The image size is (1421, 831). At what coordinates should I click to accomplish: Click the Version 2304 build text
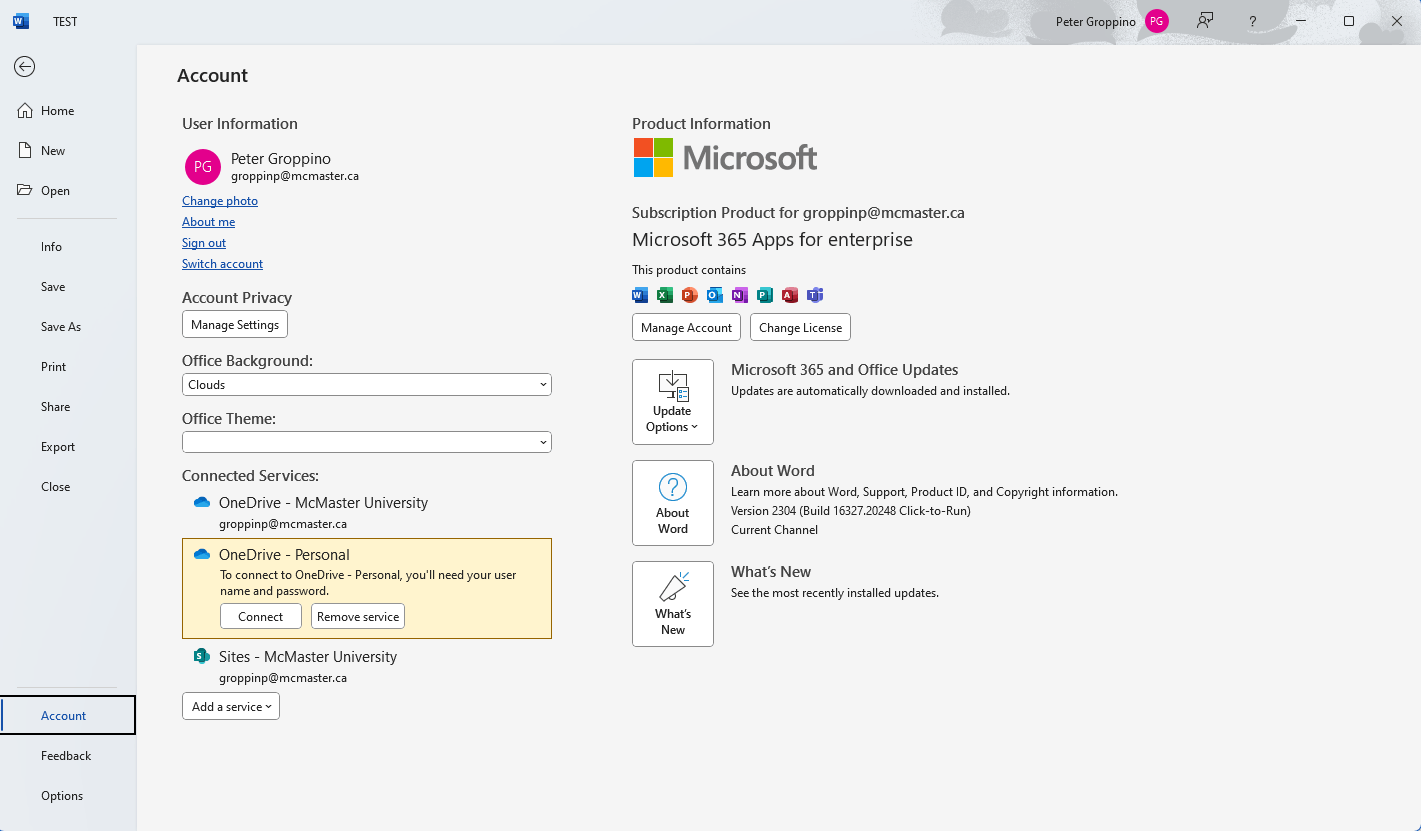pyautogui.click(x=851, y=511)
